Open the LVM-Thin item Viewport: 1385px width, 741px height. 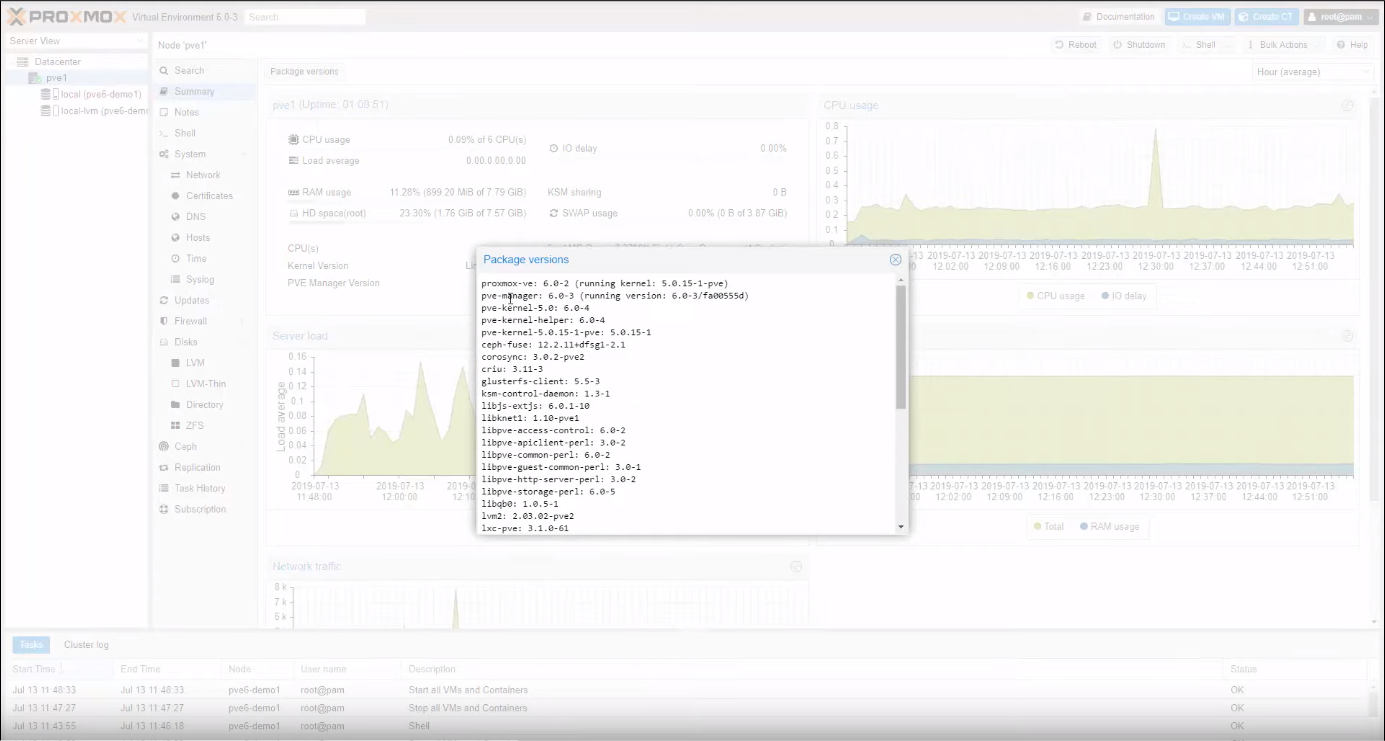pos(205,384)
